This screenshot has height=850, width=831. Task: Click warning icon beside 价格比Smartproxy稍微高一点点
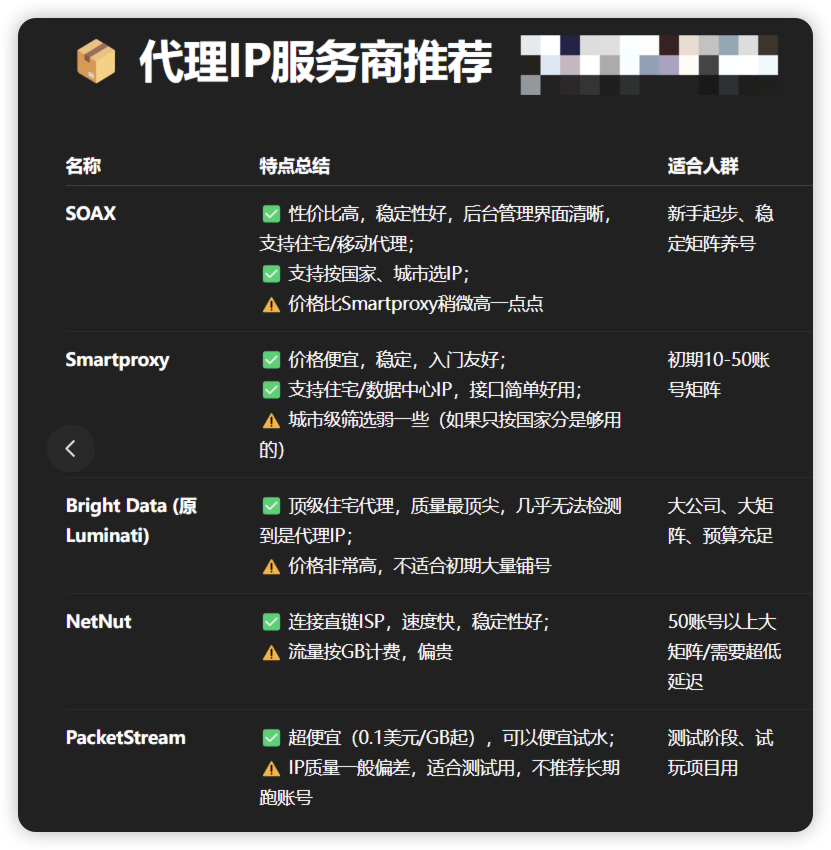(271, 305)
